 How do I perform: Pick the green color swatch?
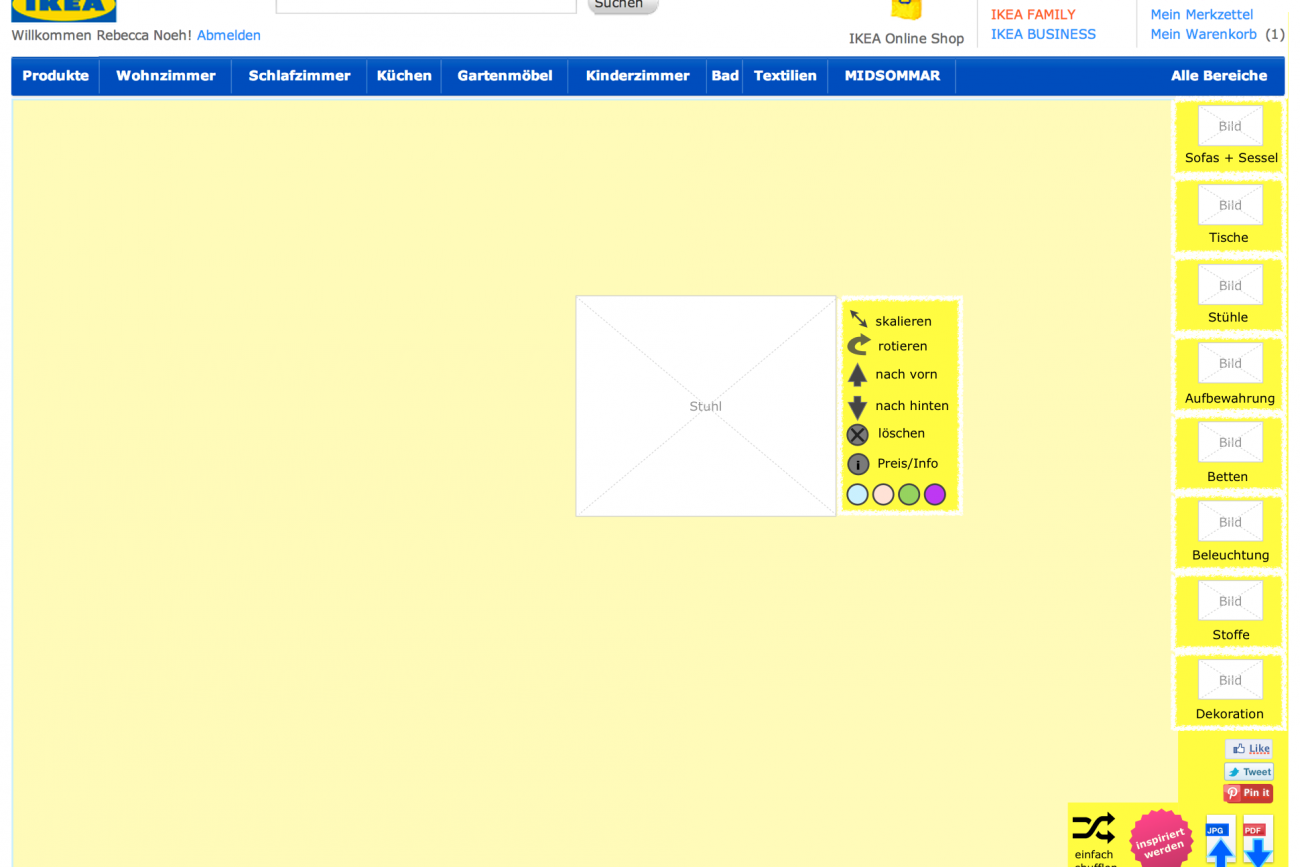click(x=908, y=494)
